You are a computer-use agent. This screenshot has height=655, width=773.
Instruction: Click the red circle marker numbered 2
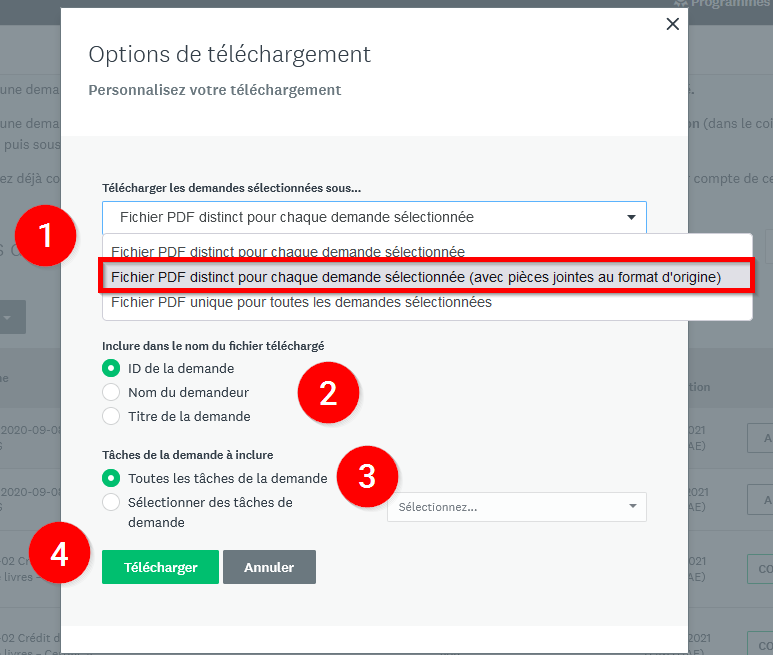(327, 393)
